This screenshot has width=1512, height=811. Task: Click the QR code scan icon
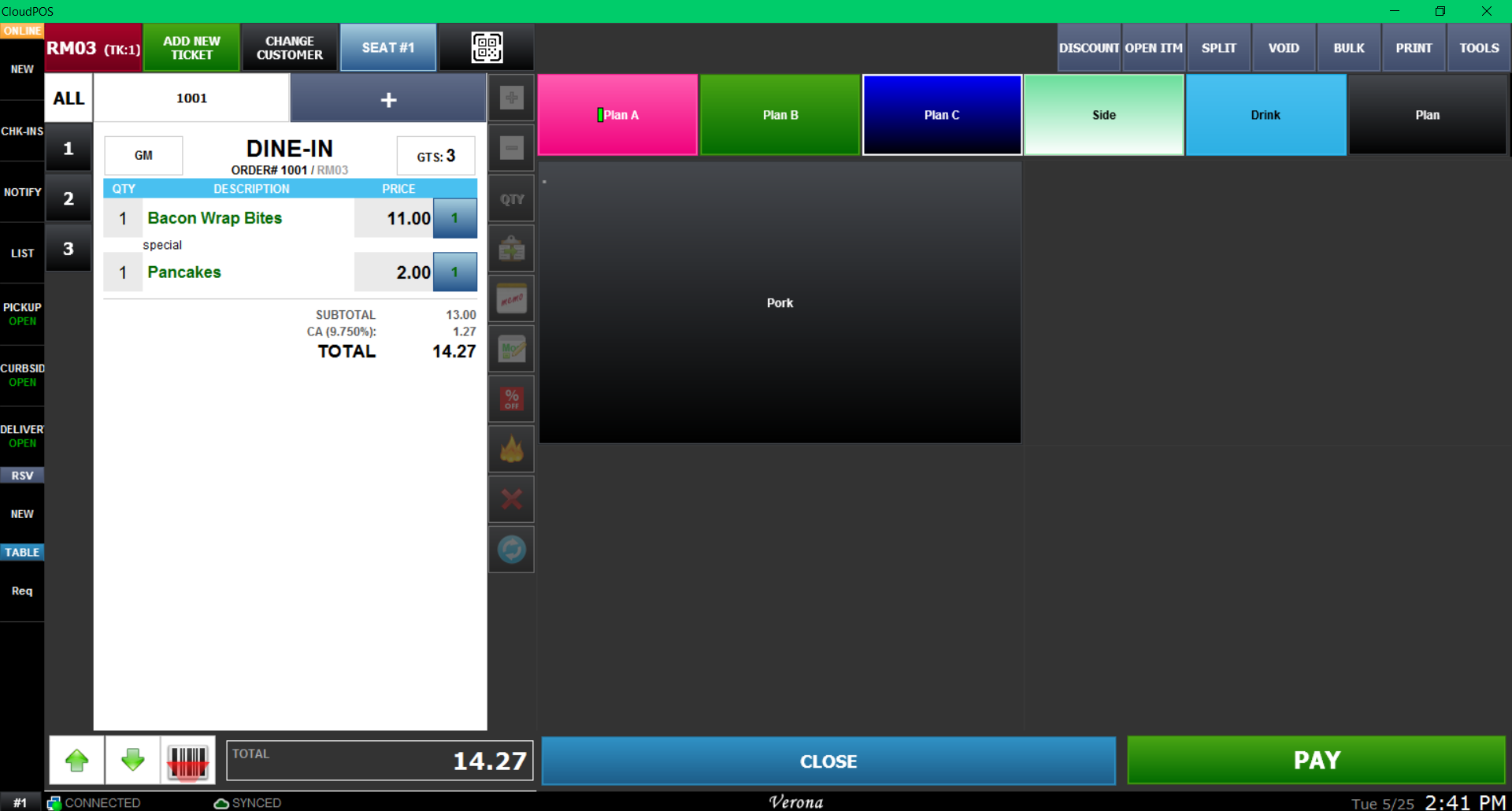click(x=487, y=47)
